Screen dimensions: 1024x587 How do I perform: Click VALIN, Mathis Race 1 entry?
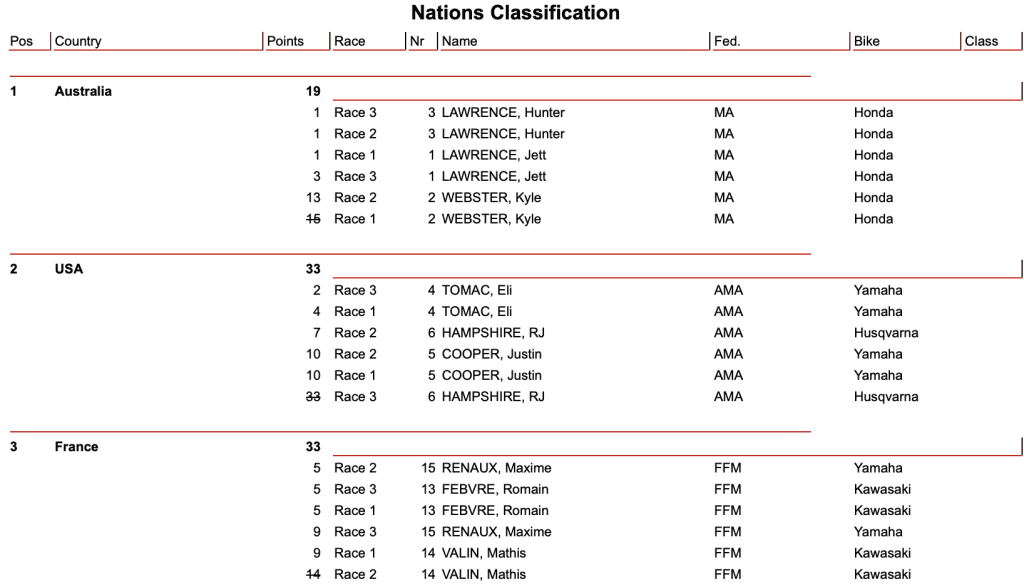(484, 553)
